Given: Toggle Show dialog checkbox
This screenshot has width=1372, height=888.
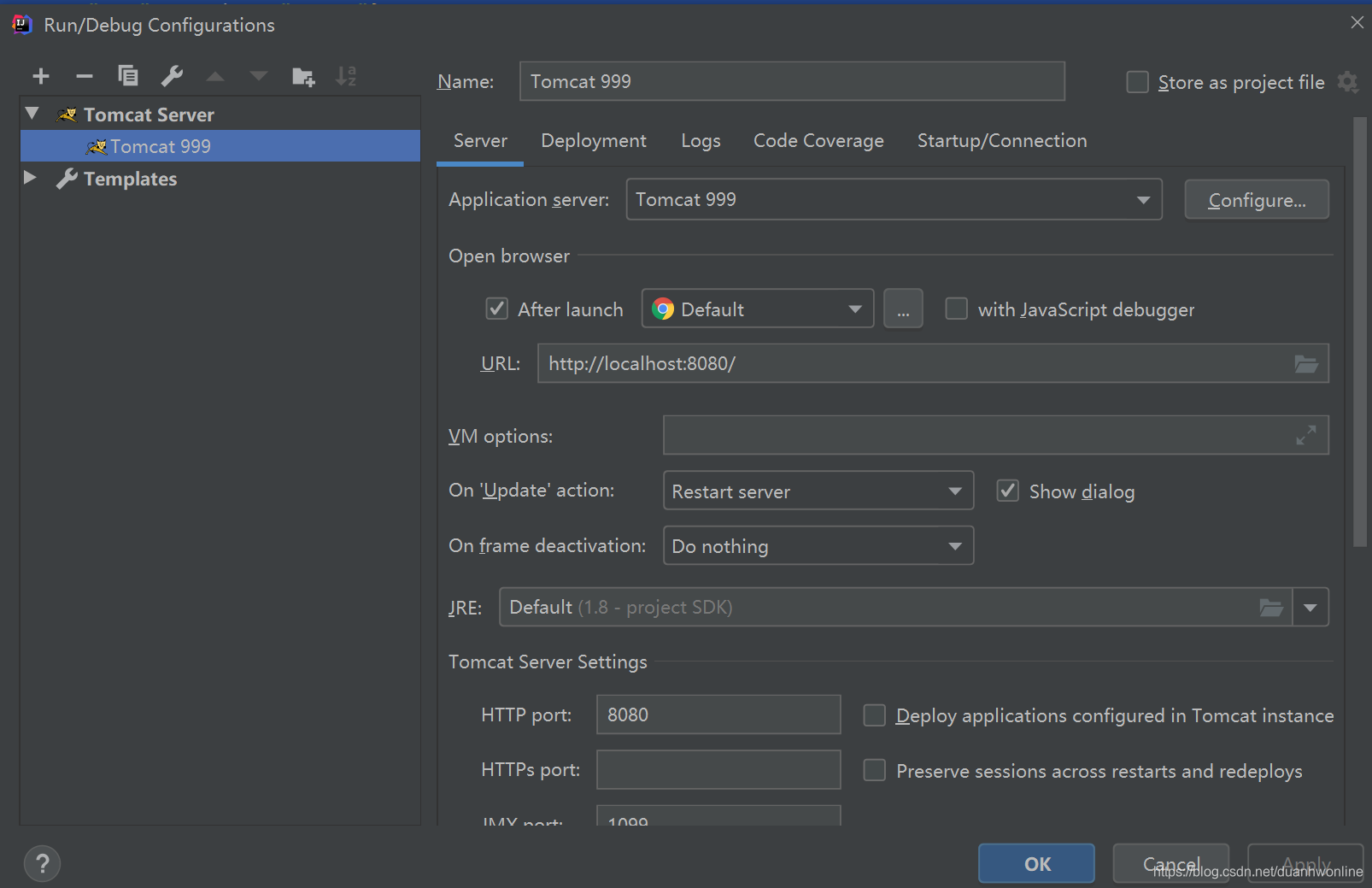Looking at the screenshot, I should pyautogui.click(x=1008, y=491).
